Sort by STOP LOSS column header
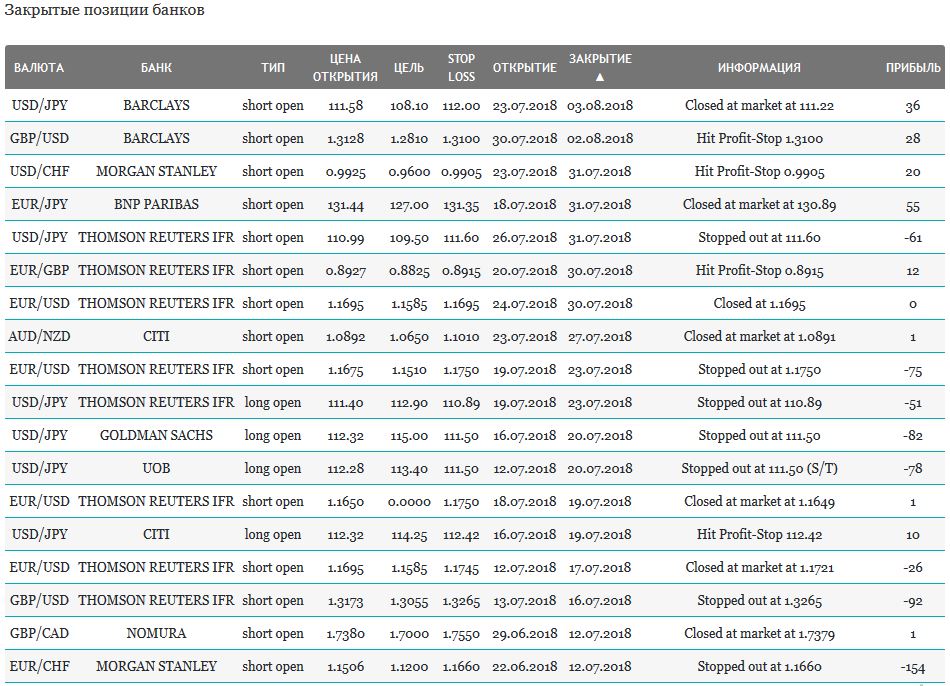Image resolution: width=950 pixels, height=686 pixels. tap(461, 68)
